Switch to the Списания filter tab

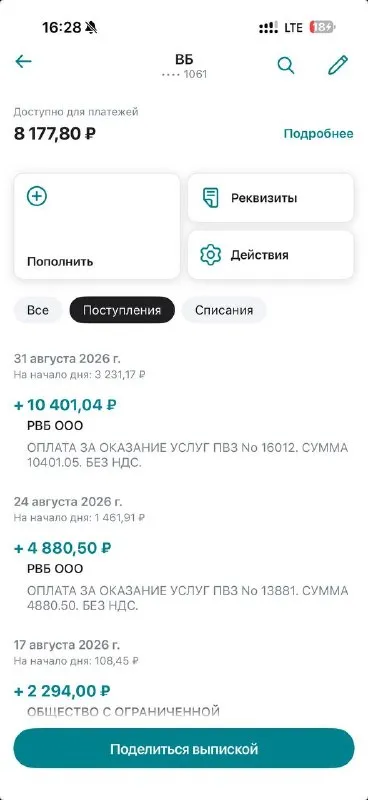[224, 310]
